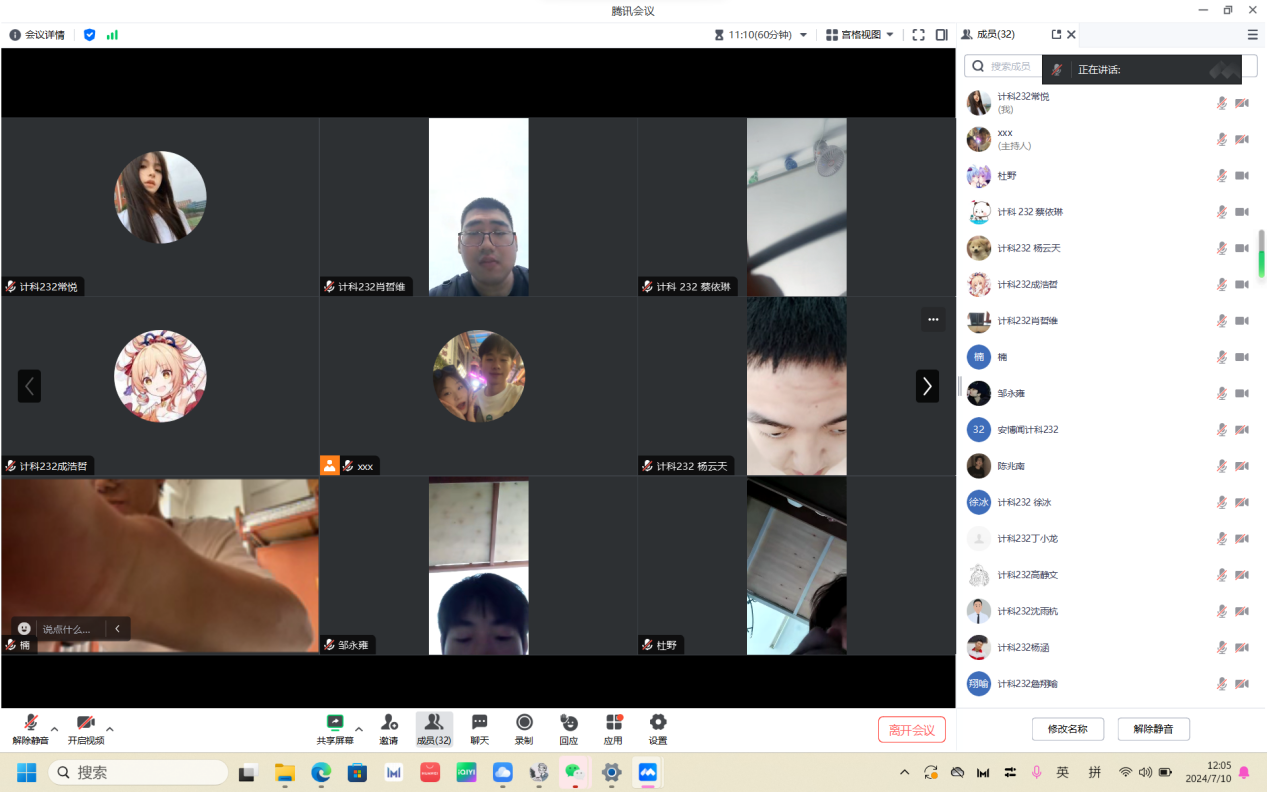Click the 修改名称 rename button

pyautogui.click(x=1067, y=729)
